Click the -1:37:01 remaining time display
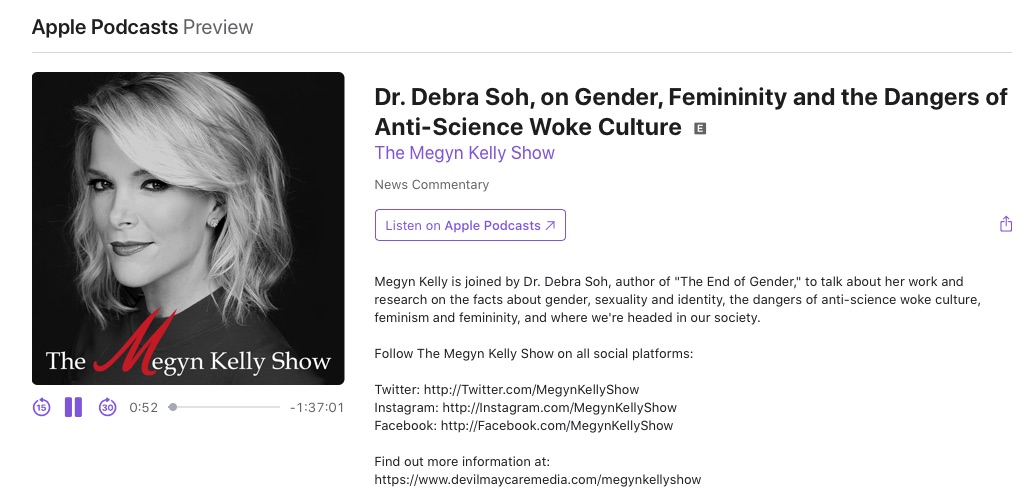1022x502 pixels. tap(316, 407)
